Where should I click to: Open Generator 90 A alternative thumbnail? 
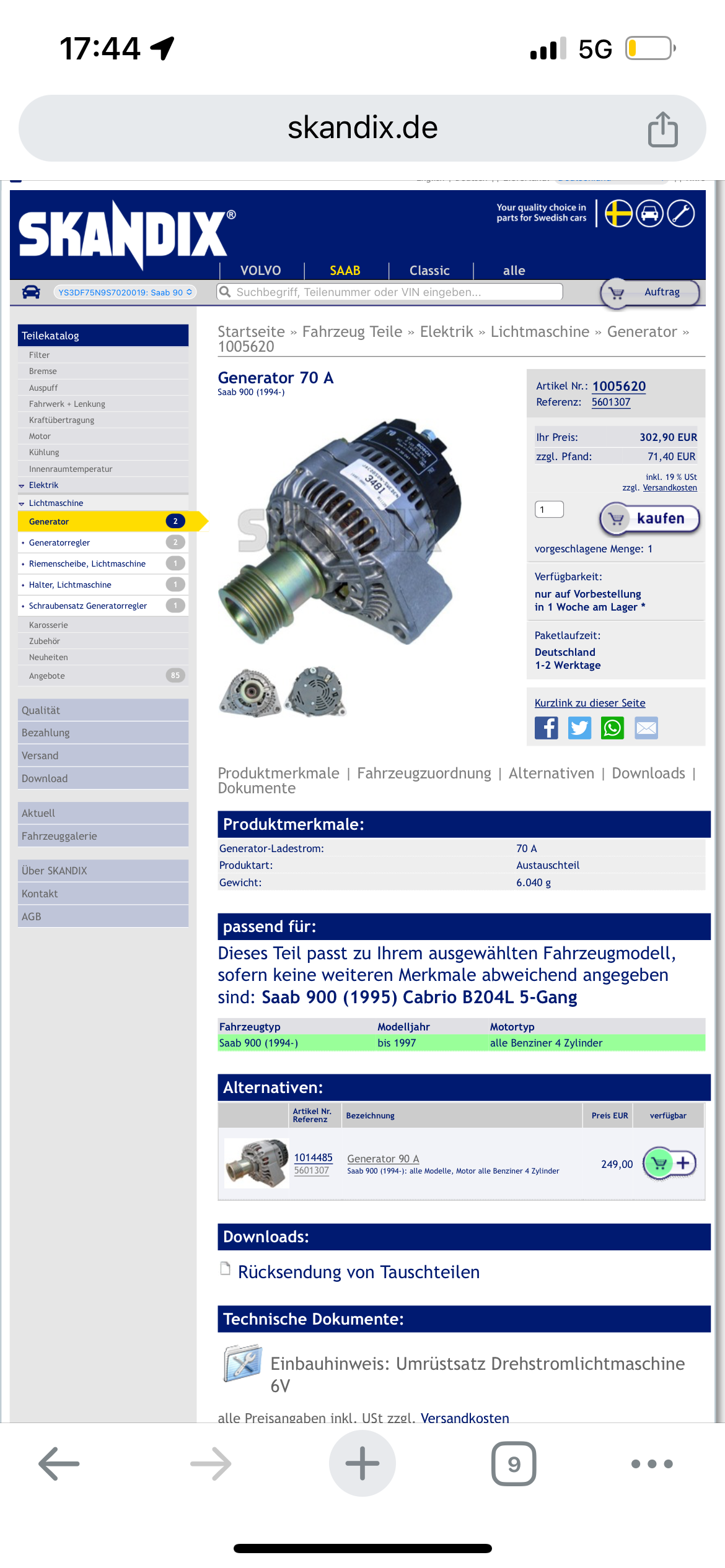coord(257,1162)
